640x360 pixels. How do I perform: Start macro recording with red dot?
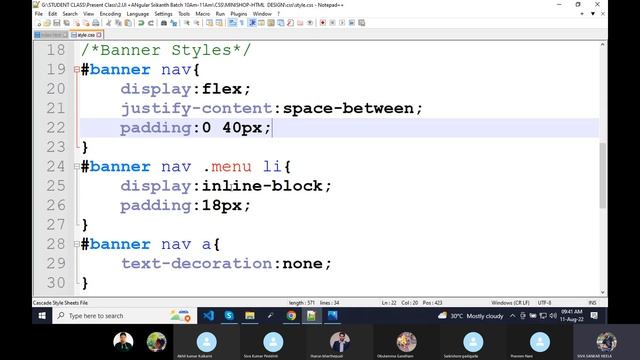point(322,23)
